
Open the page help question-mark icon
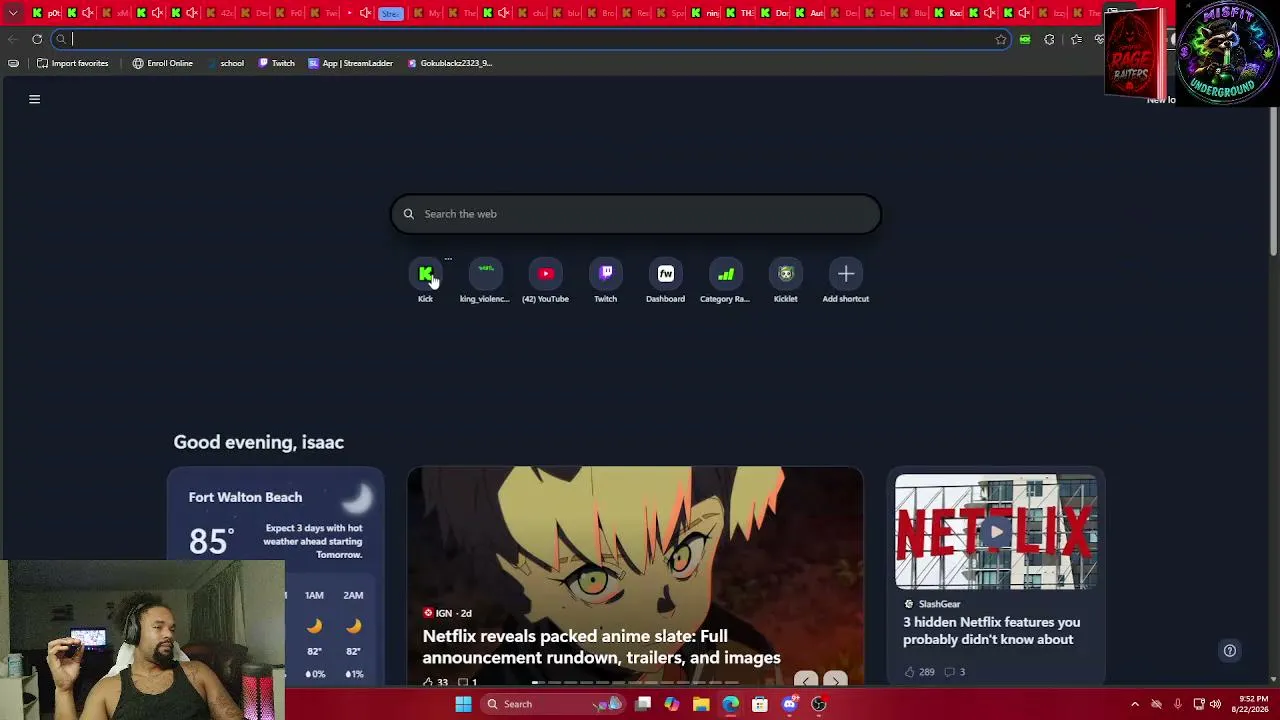tap(1230, 651)
